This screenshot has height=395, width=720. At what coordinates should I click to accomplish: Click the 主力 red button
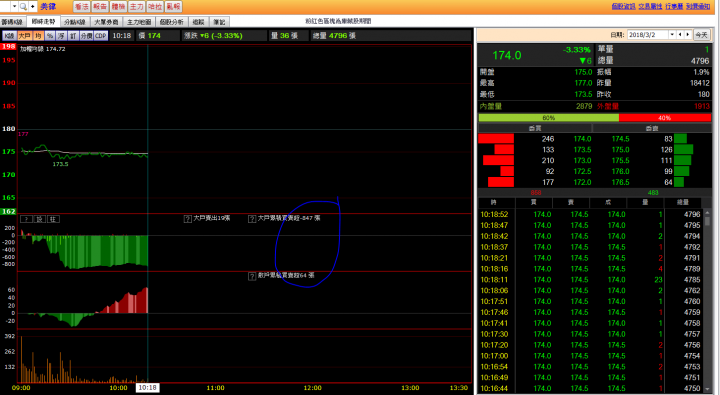pos(136,6)
